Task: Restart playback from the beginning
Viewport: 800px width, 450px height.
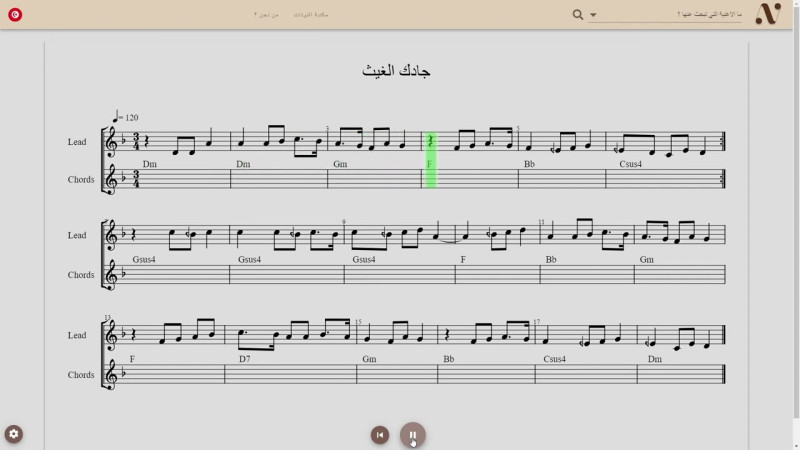Action: click(380, 435)
